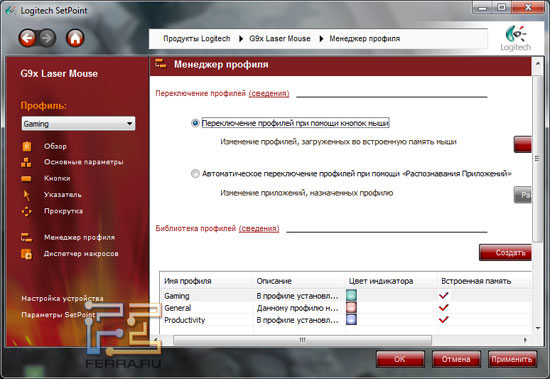Screen dimensions: 550x379
Task: Click the Имя профиля column header
Action: point(206,281)
